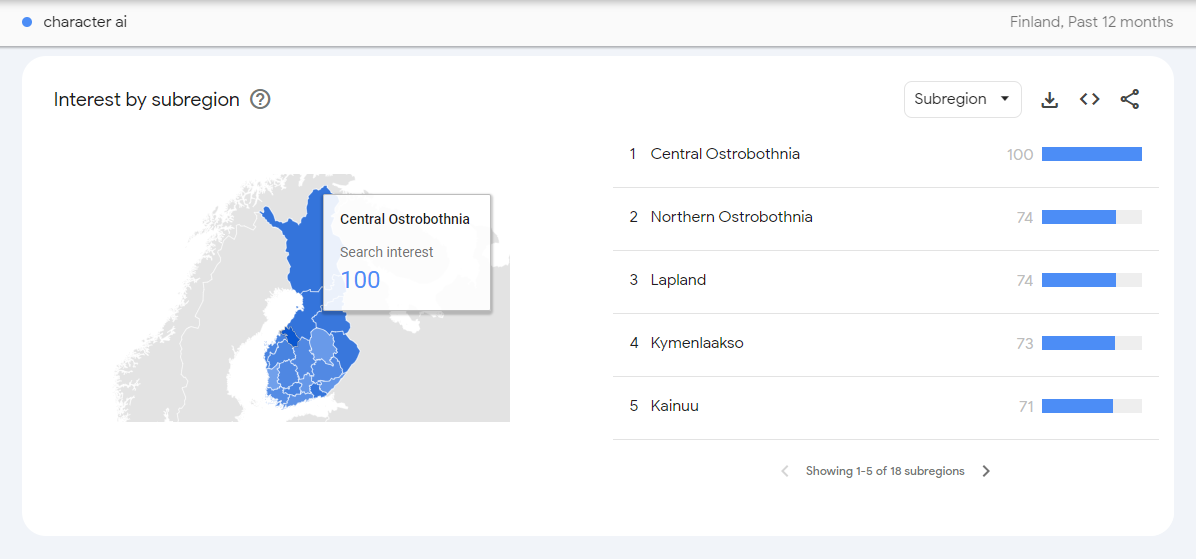
Task: Open the embed code icon
Action: pos(1089,99)
